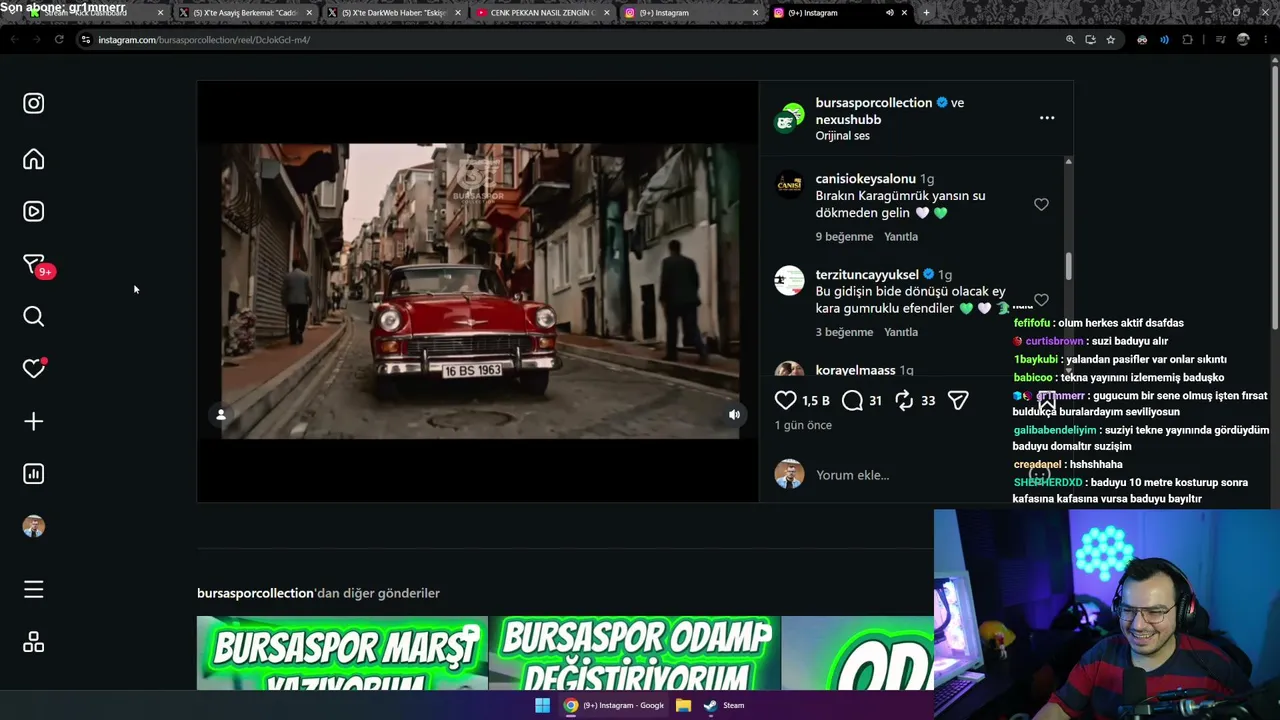
Task: Share the reel with the paper plane icon
Action: point(958,400)
